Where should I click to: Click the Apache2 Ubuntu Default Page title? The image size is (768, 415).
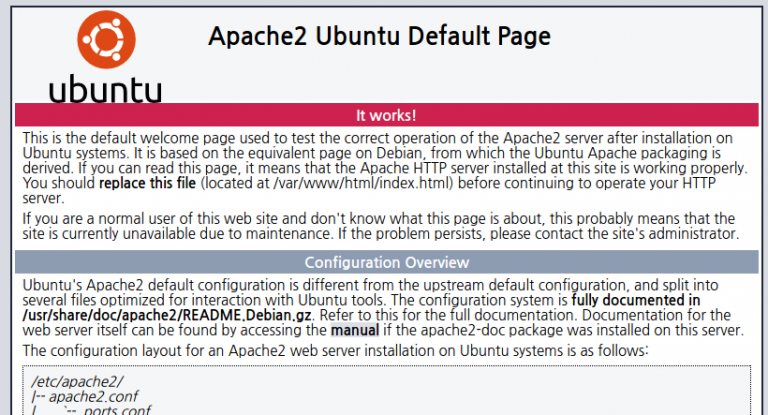pyautogui.click(x=380, y=36)
